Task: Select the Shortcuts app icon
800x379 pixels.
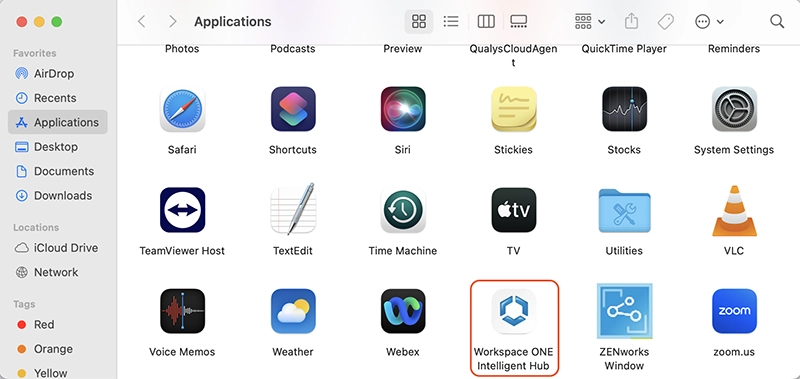Action: [293, 109]
